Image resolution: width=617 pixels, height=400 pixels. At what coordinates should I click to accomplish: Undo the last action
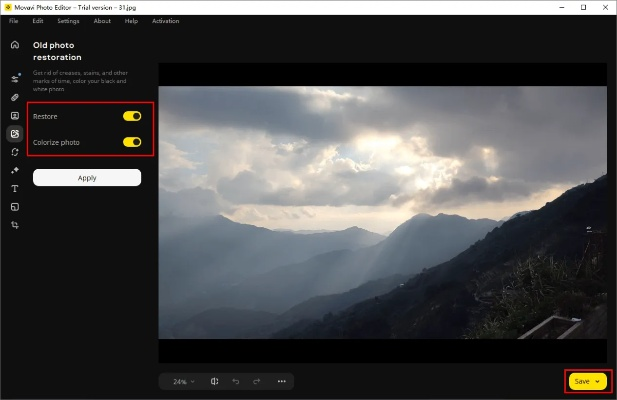[x=236, y=381]
